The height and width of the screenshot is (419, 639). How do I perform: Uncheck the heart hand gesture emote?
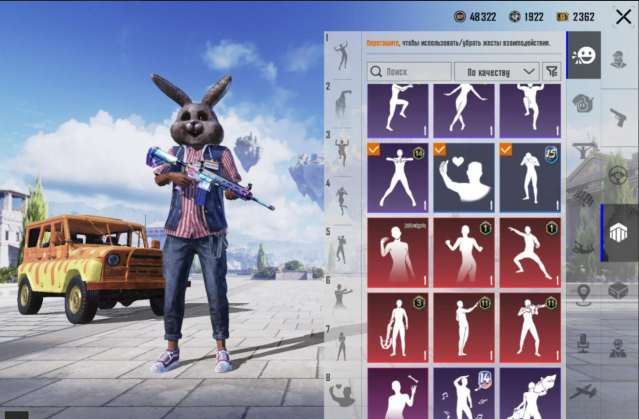pyautogui.click(x=464, y=178)
